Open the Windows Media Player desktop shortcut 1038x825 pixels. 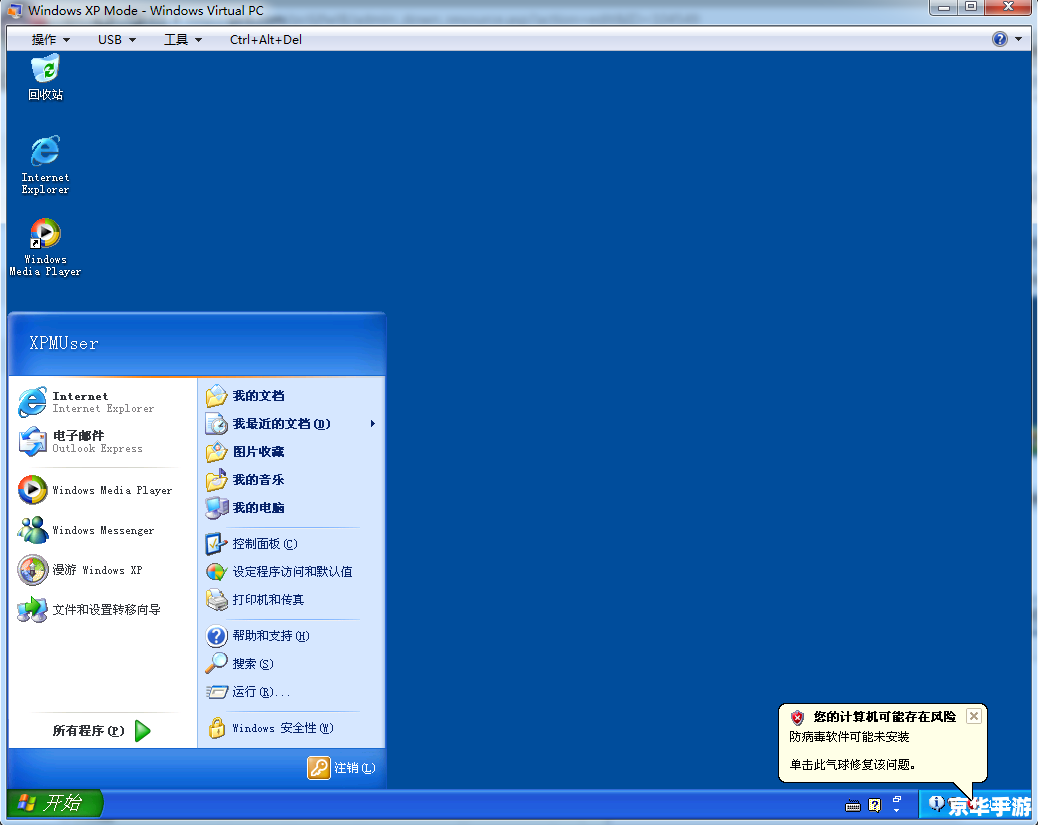[x=45, y=246]
